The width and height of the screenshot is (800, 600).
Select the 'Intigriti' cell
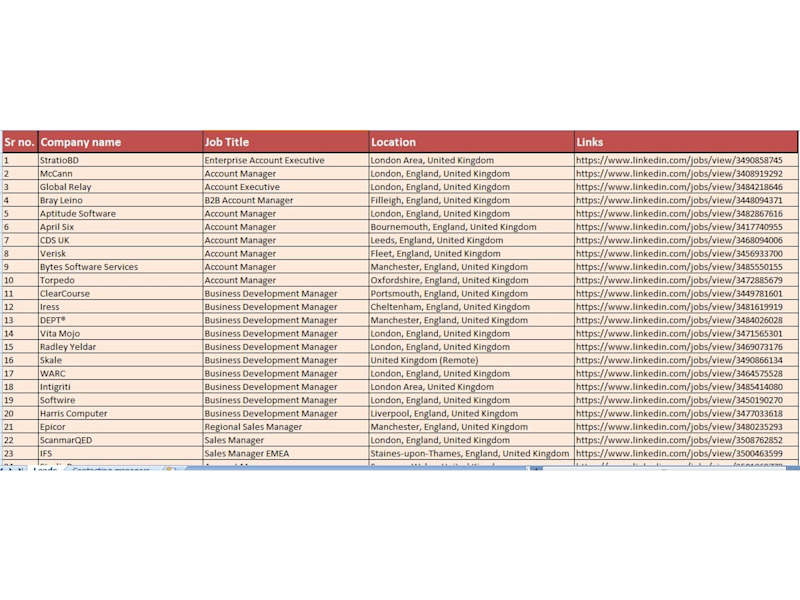(120, 387)
